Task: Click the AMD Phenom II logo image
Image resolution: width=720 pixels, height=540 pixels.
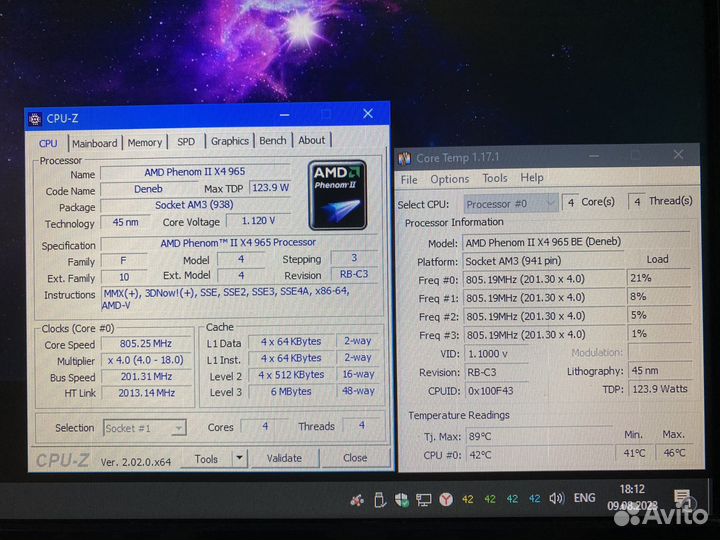Action: [338, 195]
